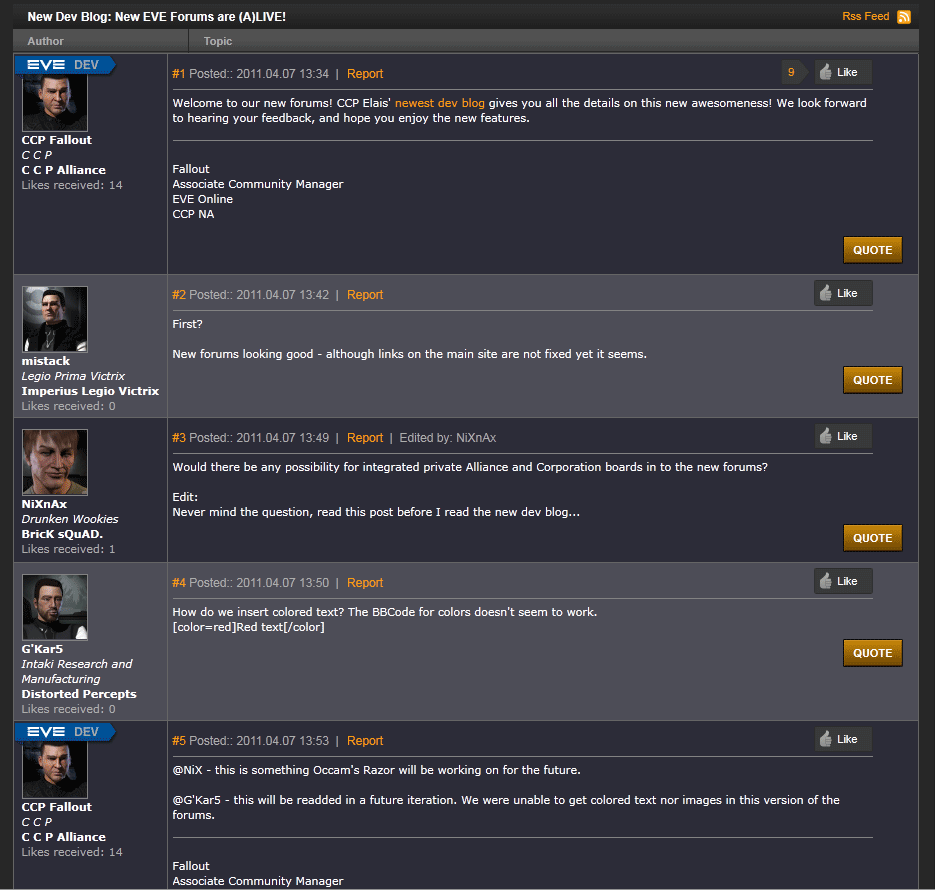Like post #4 by G'Kar5
This screenshot has width=935, height=890.
pos(843,581)
